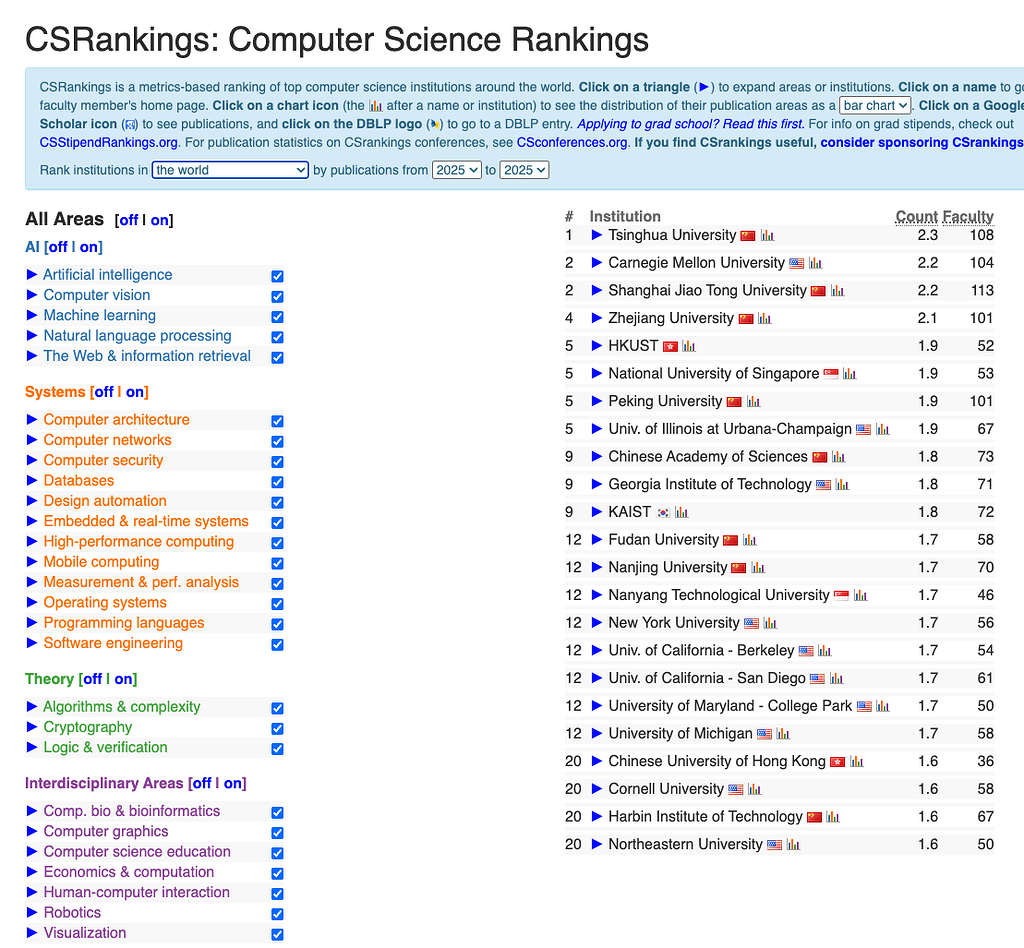Open the 'the world' region dropdown

click(230, 170)
